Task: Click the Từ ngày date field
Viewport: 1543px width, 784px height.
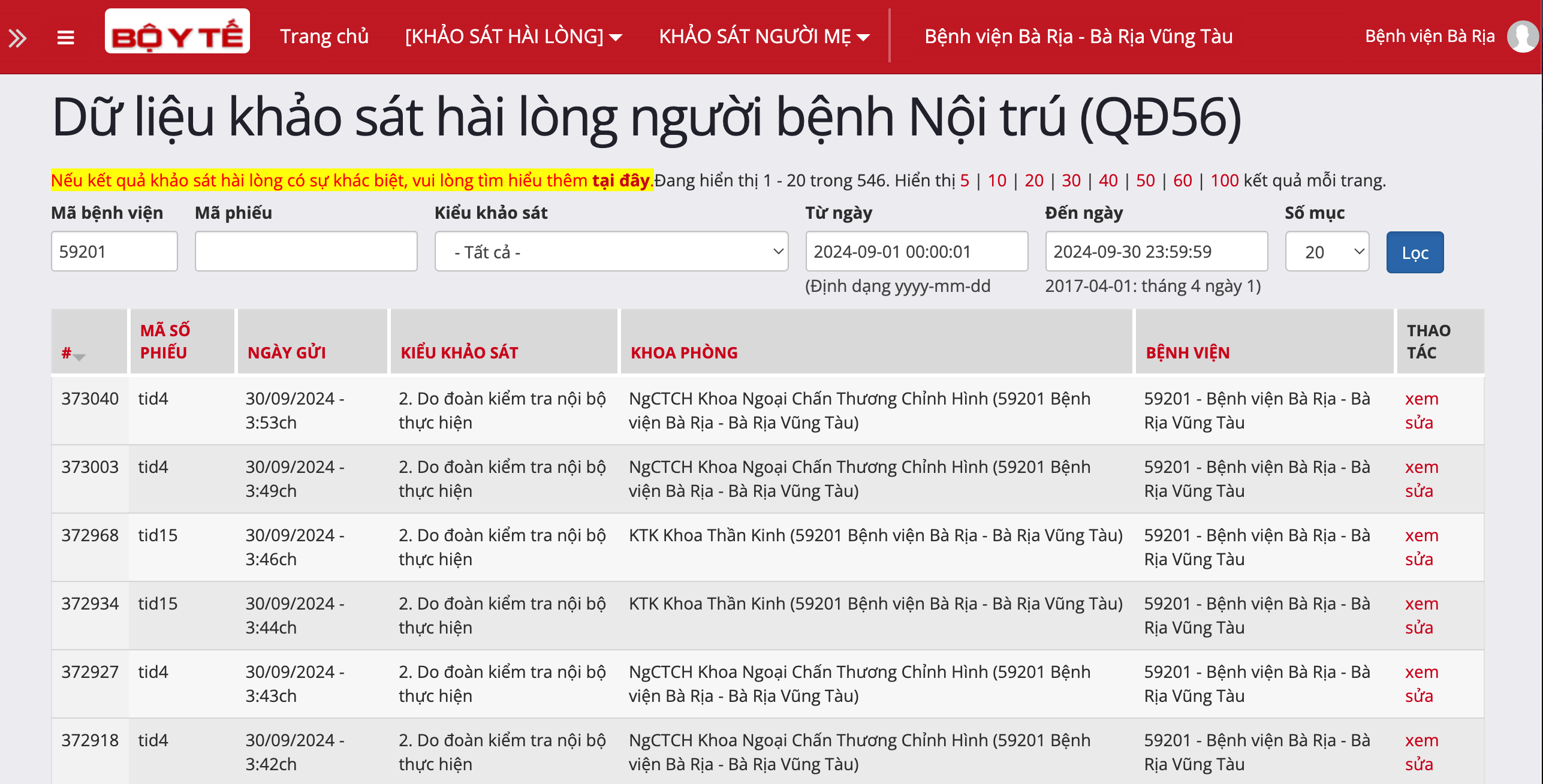Action: pyautogui.click(x=916, y=252)
